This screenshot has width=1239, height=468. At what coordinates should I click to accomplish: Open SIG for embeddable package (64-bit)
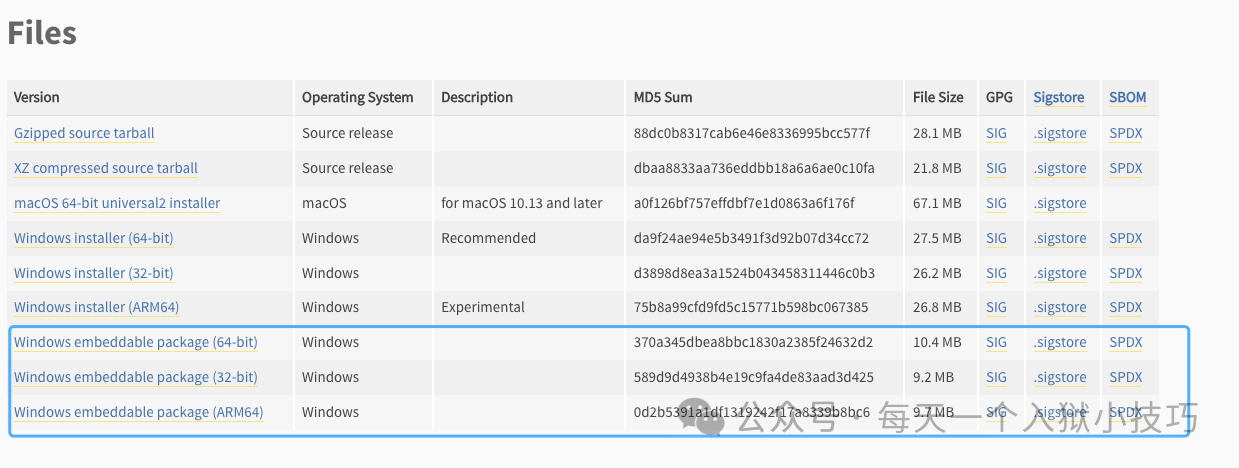click(x=996, y=342)
